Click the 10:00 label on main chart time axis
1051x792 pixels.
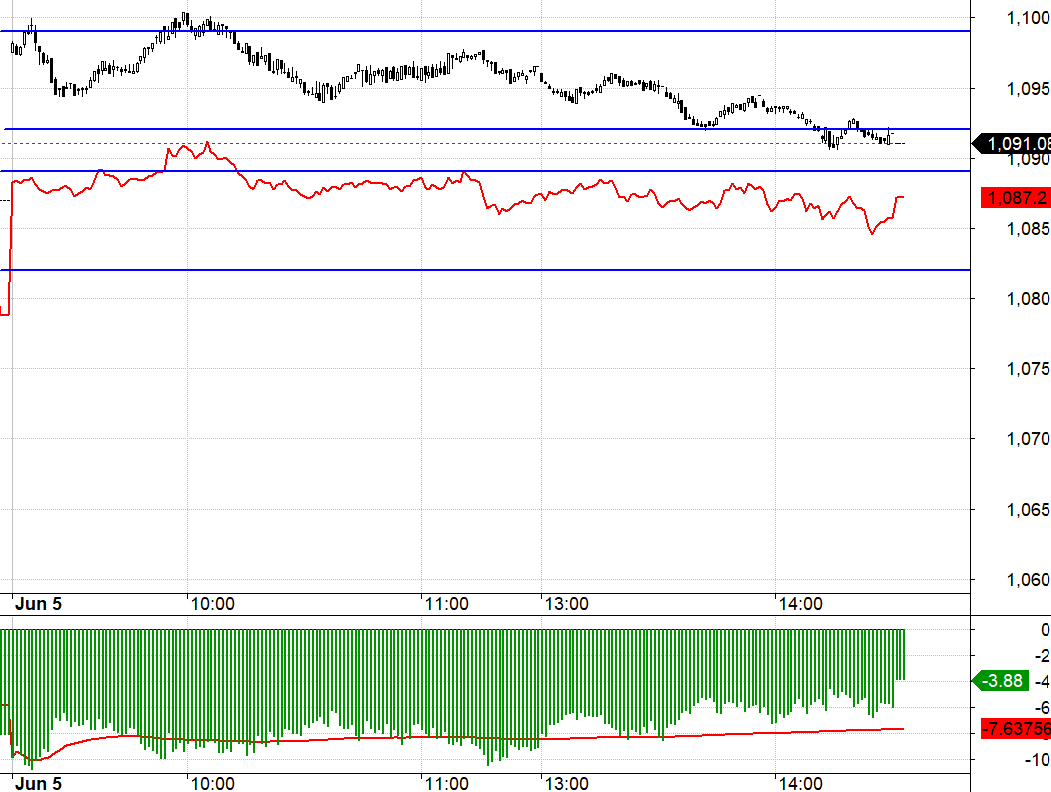point(211,604)
